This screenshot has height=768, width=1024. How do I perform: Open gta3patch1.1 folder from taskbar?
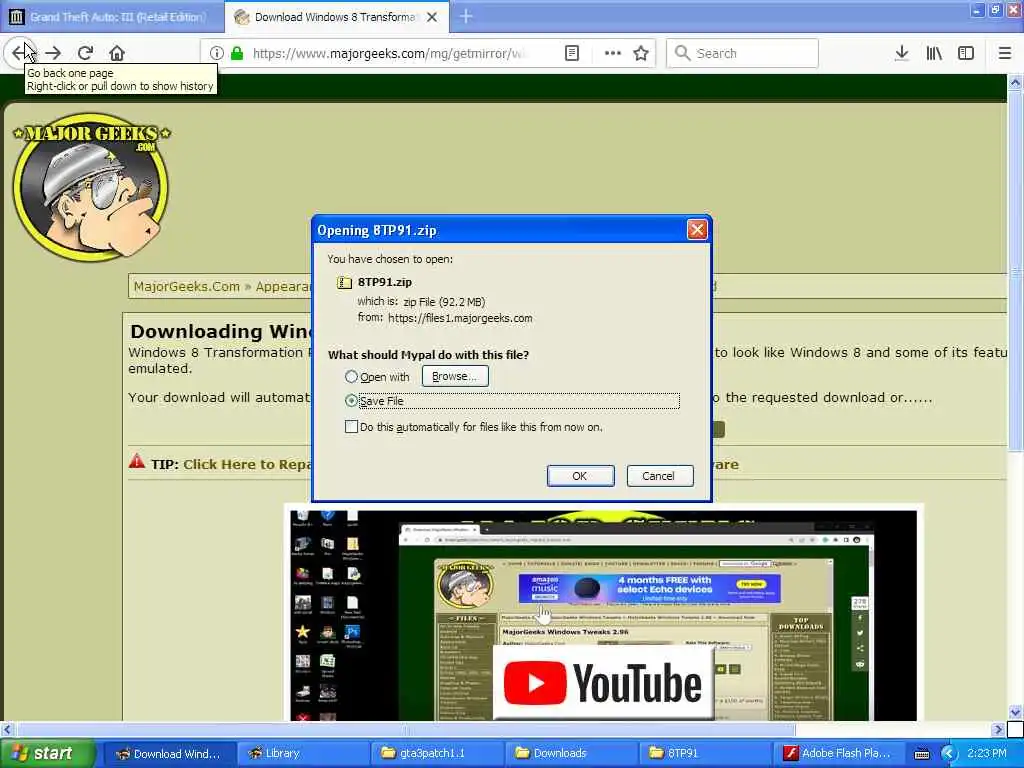(x=436, y=754)
